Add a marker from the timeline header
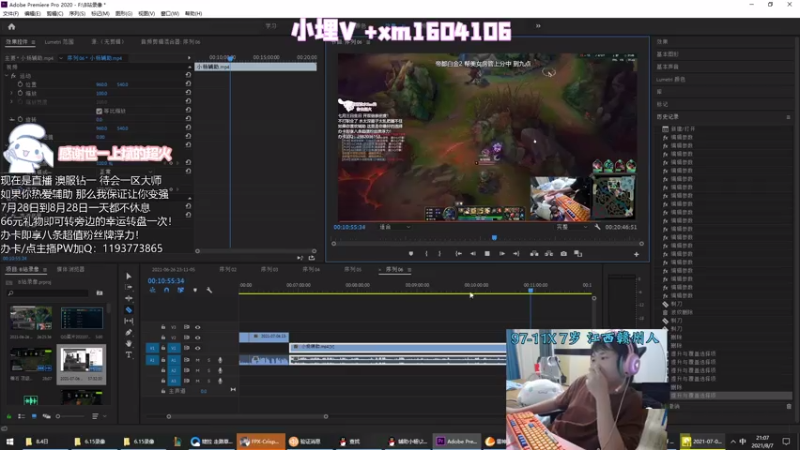 click(195, 290)
